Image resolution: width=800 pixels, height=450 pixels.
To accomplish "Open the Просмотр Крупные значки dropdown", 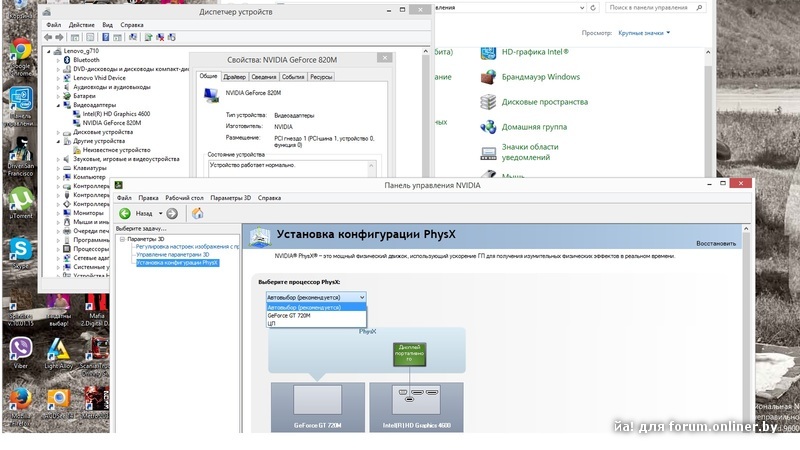I will click(644, 33).
